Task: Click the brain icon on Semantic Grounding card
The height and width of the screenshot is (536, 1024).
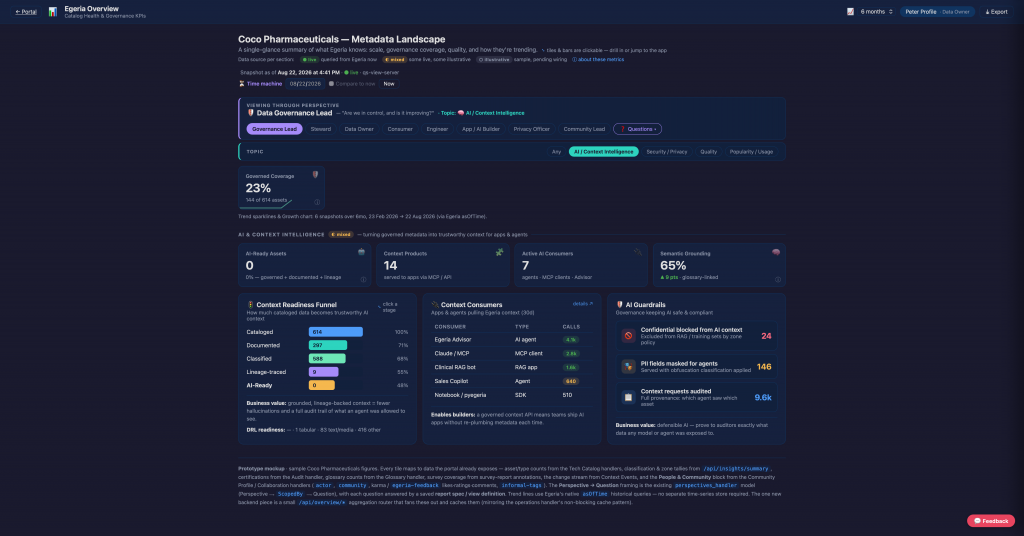Action: click(x=776, y=252)
